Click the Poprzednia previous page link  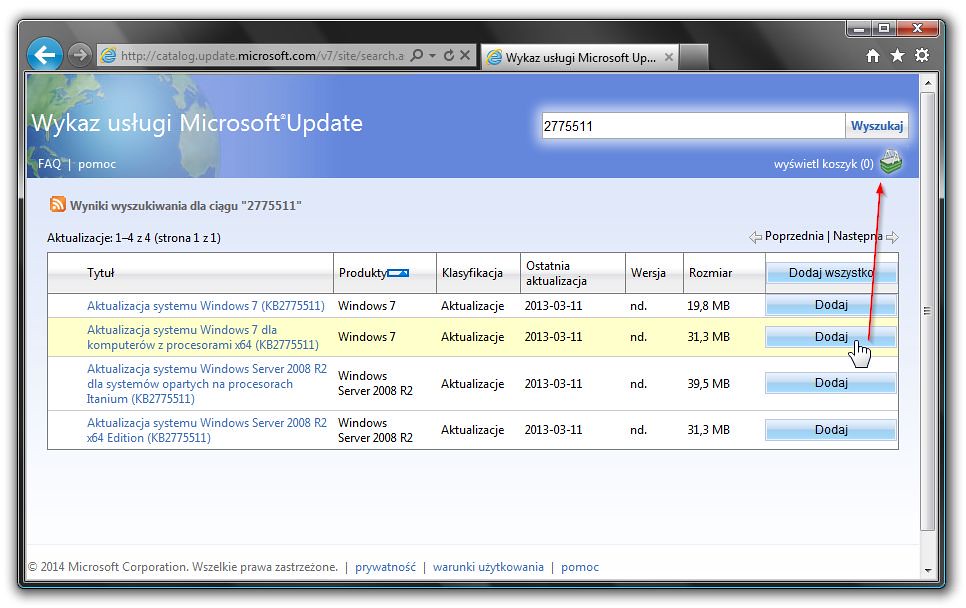(x=794, y=236)
